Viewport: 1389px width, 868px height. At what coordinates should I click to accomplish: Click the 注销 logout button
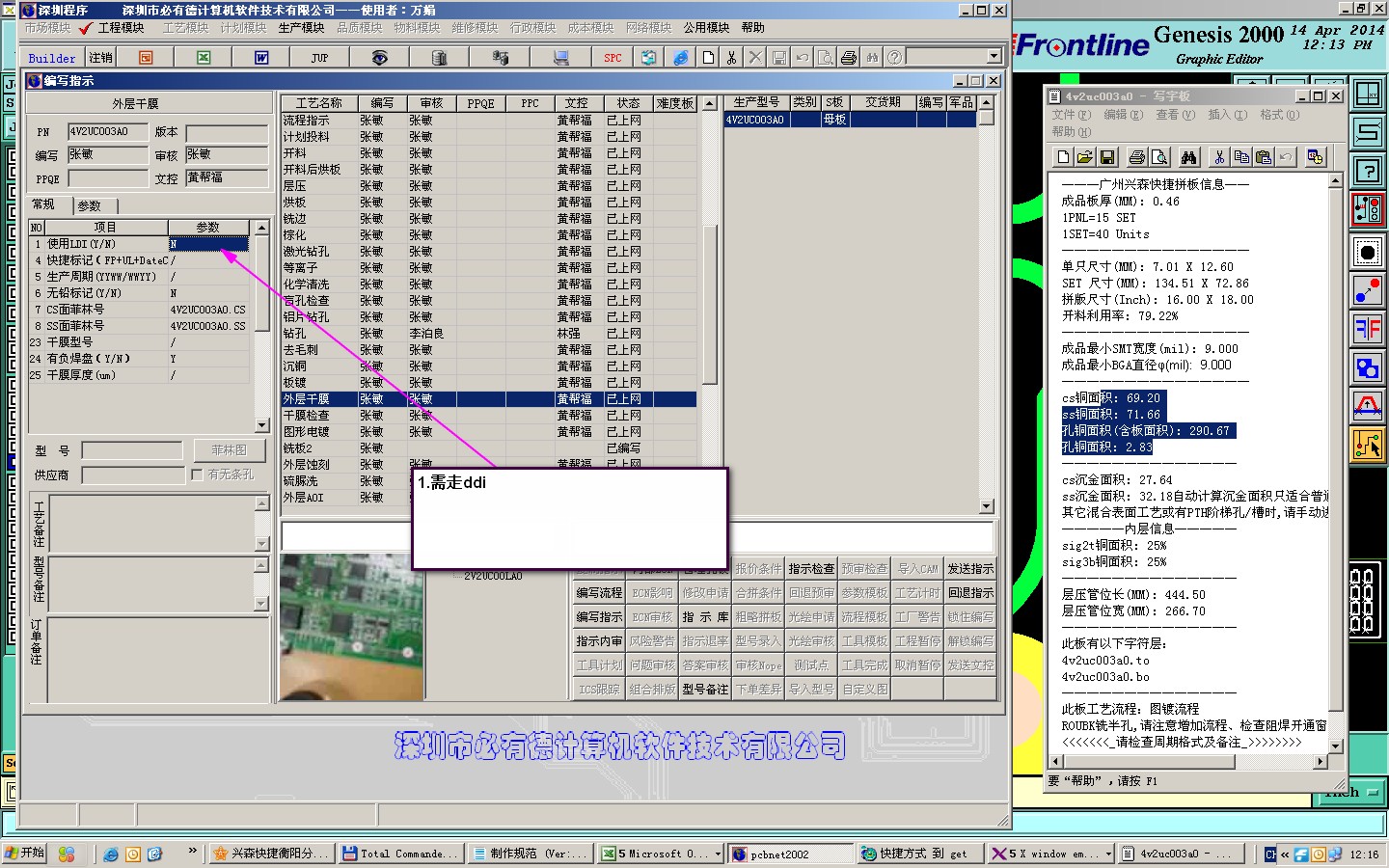click(101, 58)
